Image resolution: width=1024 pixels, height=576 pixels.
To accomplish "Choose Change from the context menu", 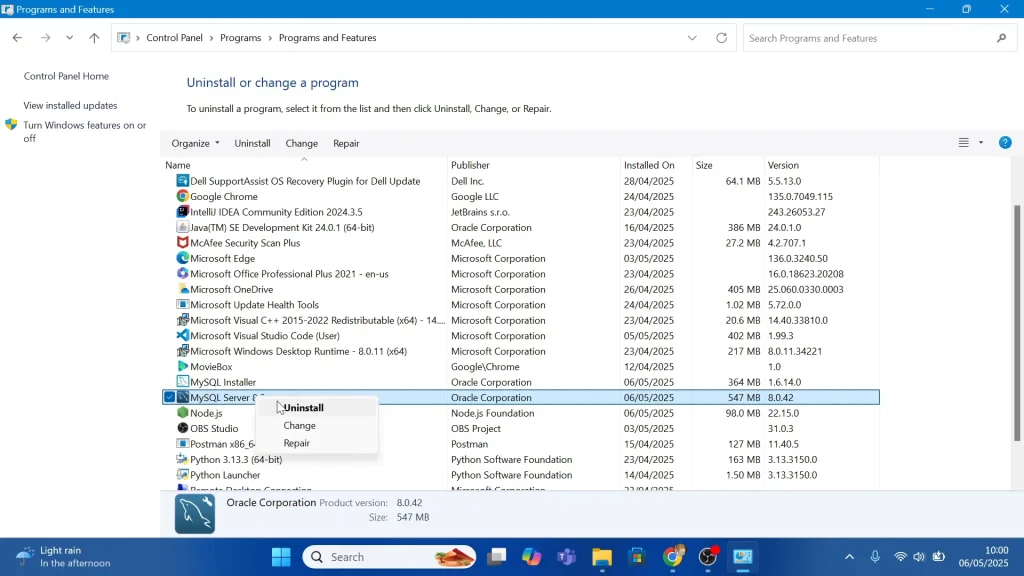I will click(317, 425).
